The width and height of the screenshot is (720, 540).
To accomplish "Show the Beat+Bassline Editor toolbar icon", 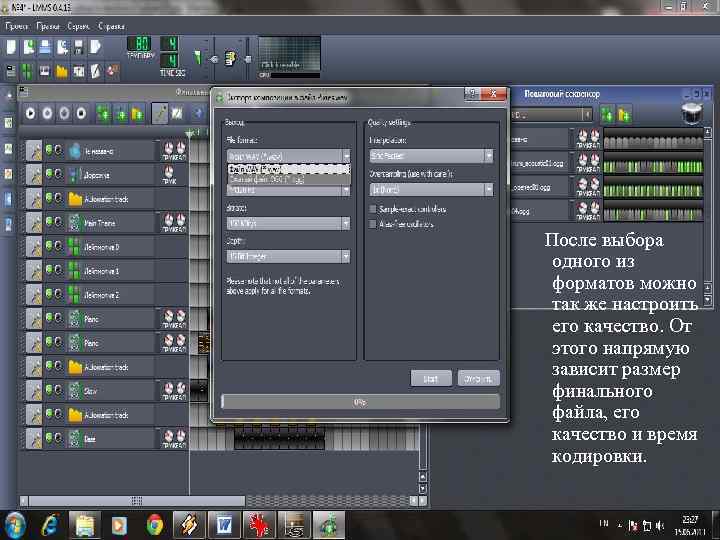I will pos(28,72).
